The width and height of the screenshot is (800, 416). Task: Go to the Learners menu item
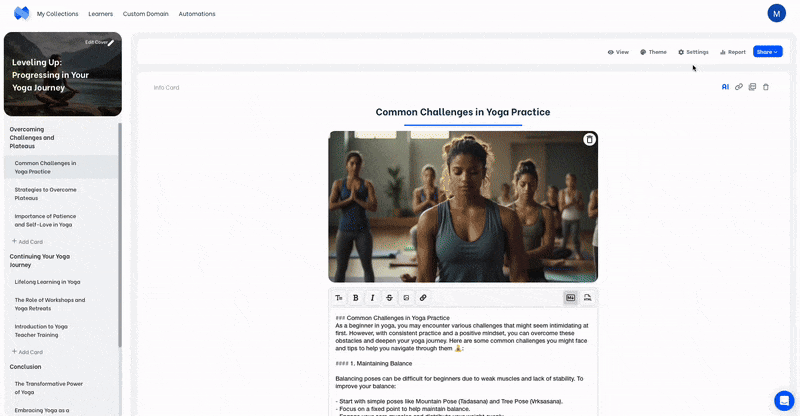click(x=101, y=14)
